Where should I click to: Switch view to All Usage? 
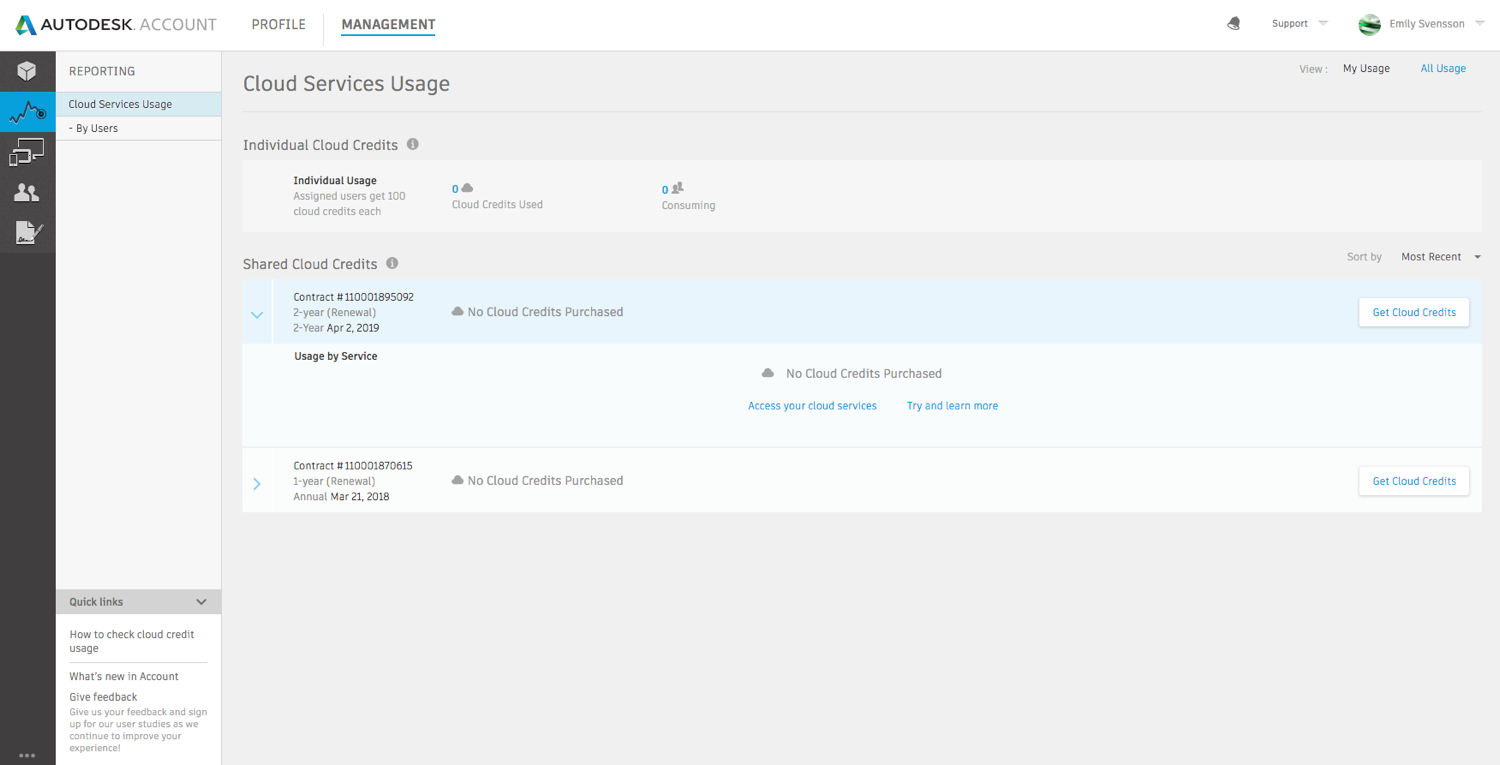tap(1443, 68)
